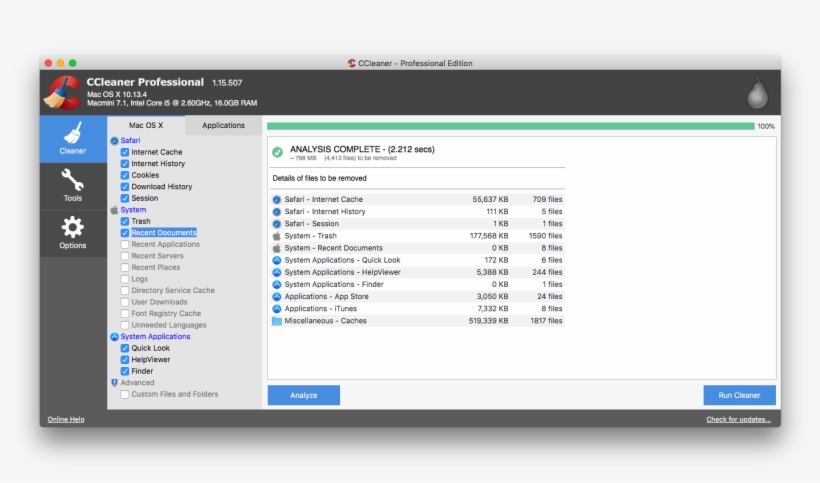Select the Mac OS X tab
The width and height of the screenshot is (820, 483).
146,125
